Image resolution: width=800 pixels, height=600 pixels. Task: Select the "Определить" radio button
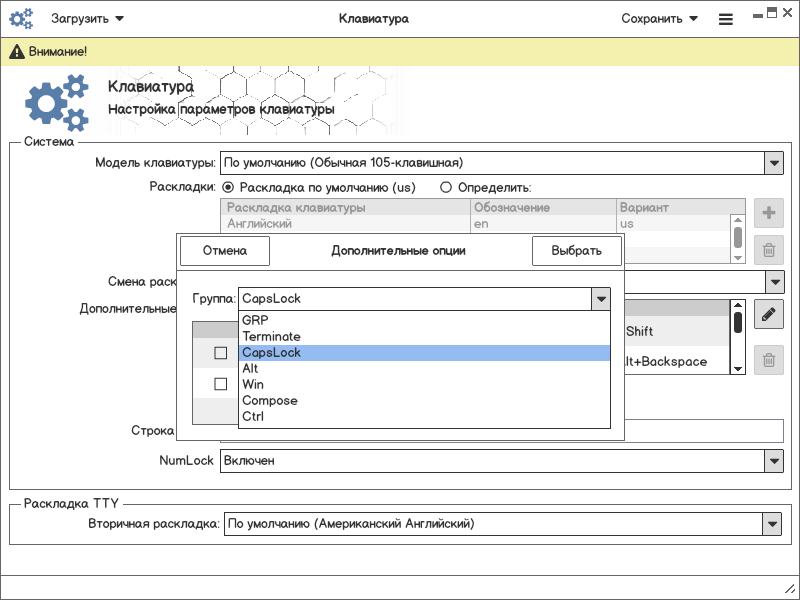click(447, 187)
